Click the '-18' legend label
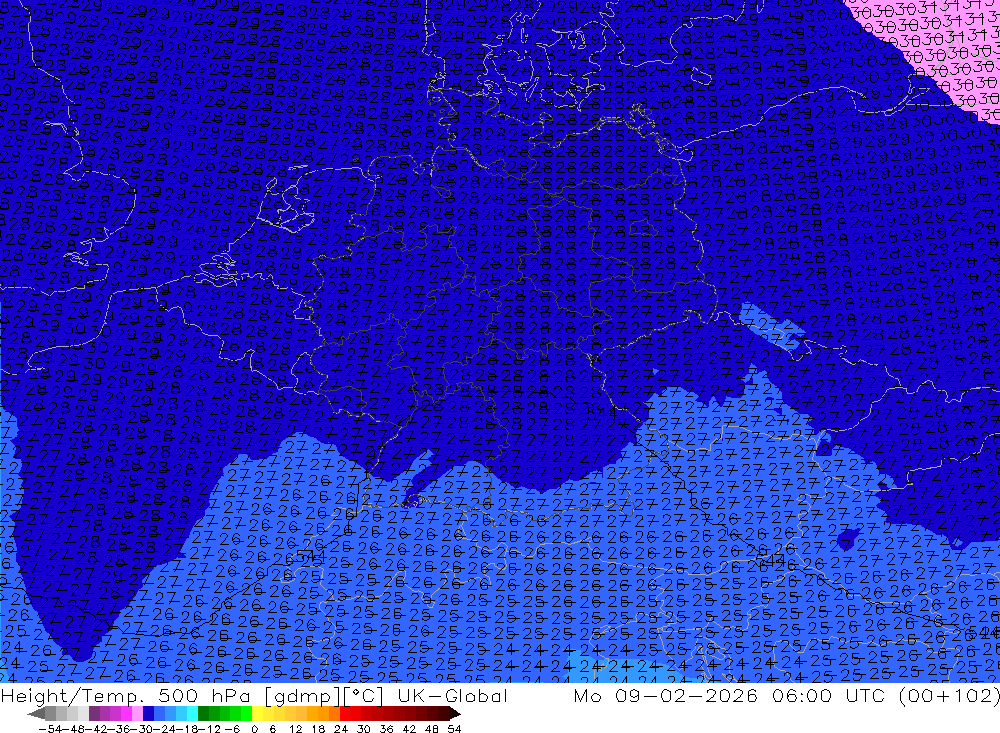The image size is (1000, 733). pyautogui.click(x=188, y=729)
